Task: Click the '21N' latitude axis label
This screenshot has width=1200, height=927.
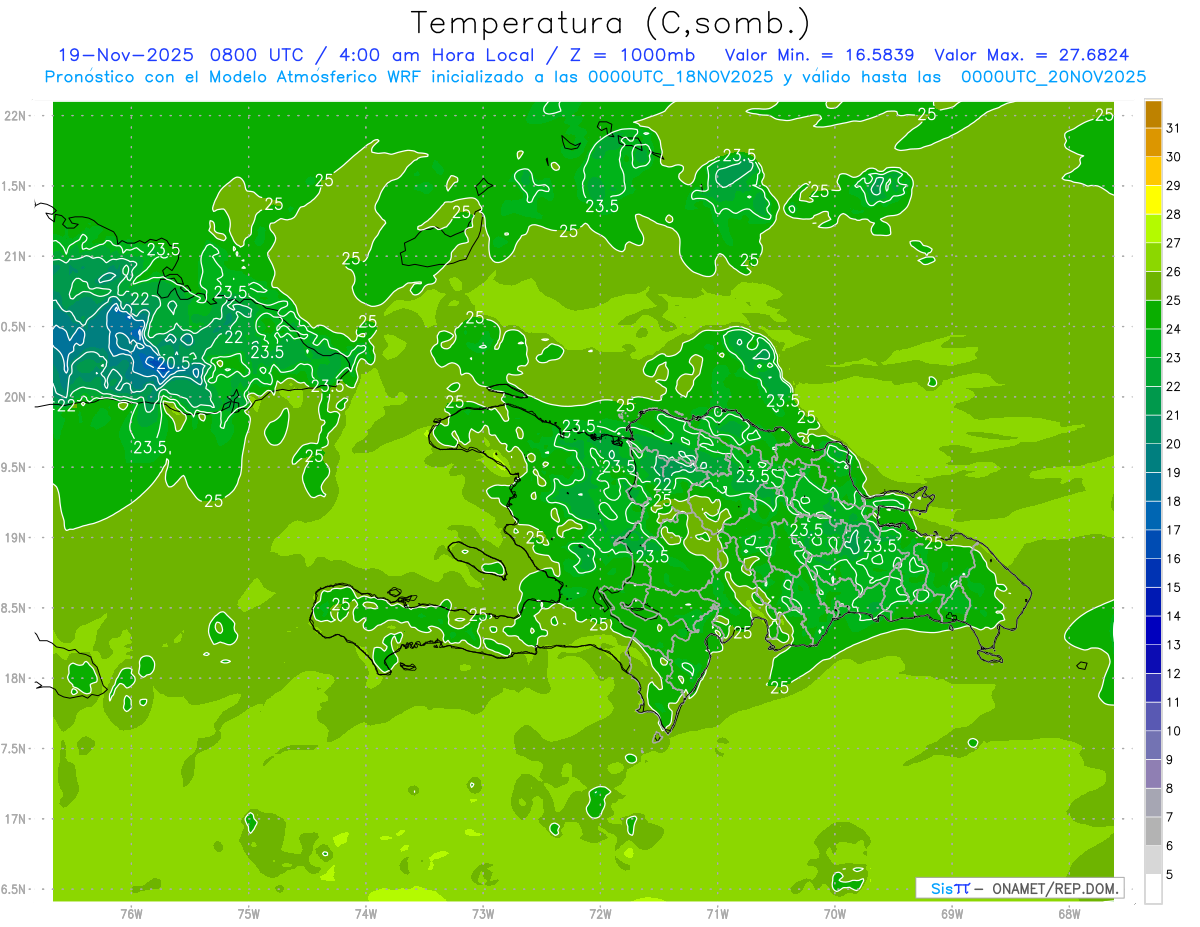Action: [x=17, y=256]
